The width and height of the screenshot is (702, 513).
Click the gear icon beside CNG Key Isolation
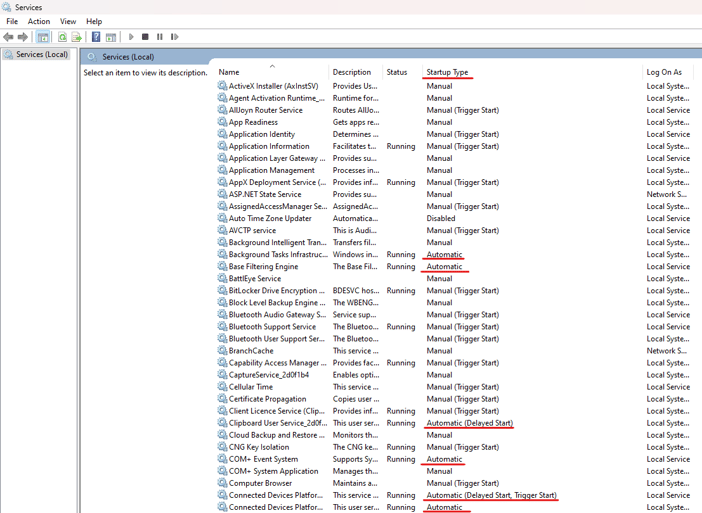(x=222, y=447)
